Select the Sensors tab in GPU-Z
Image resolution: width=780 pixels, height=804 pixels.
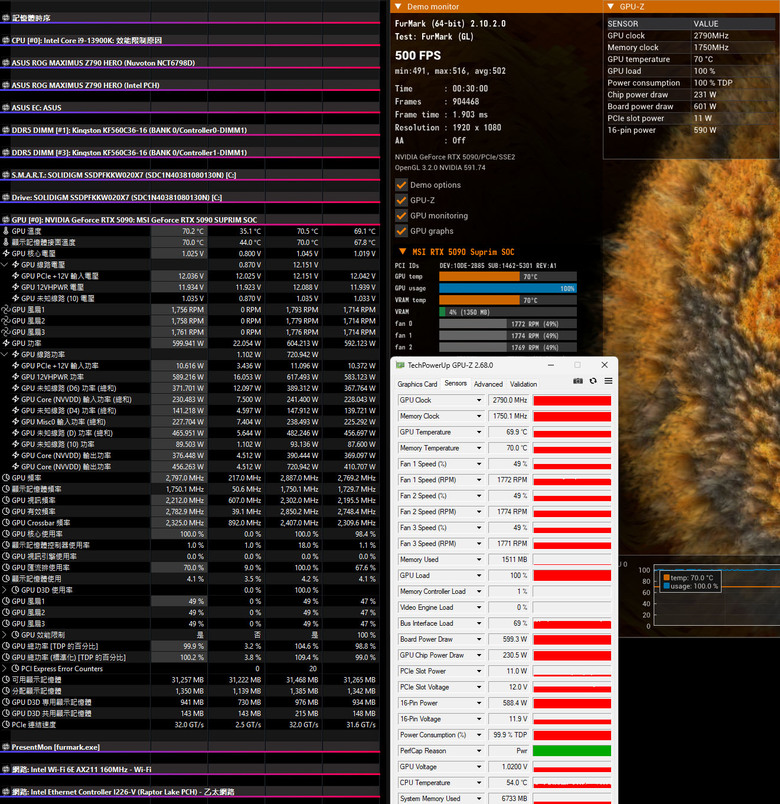(455, 384)
